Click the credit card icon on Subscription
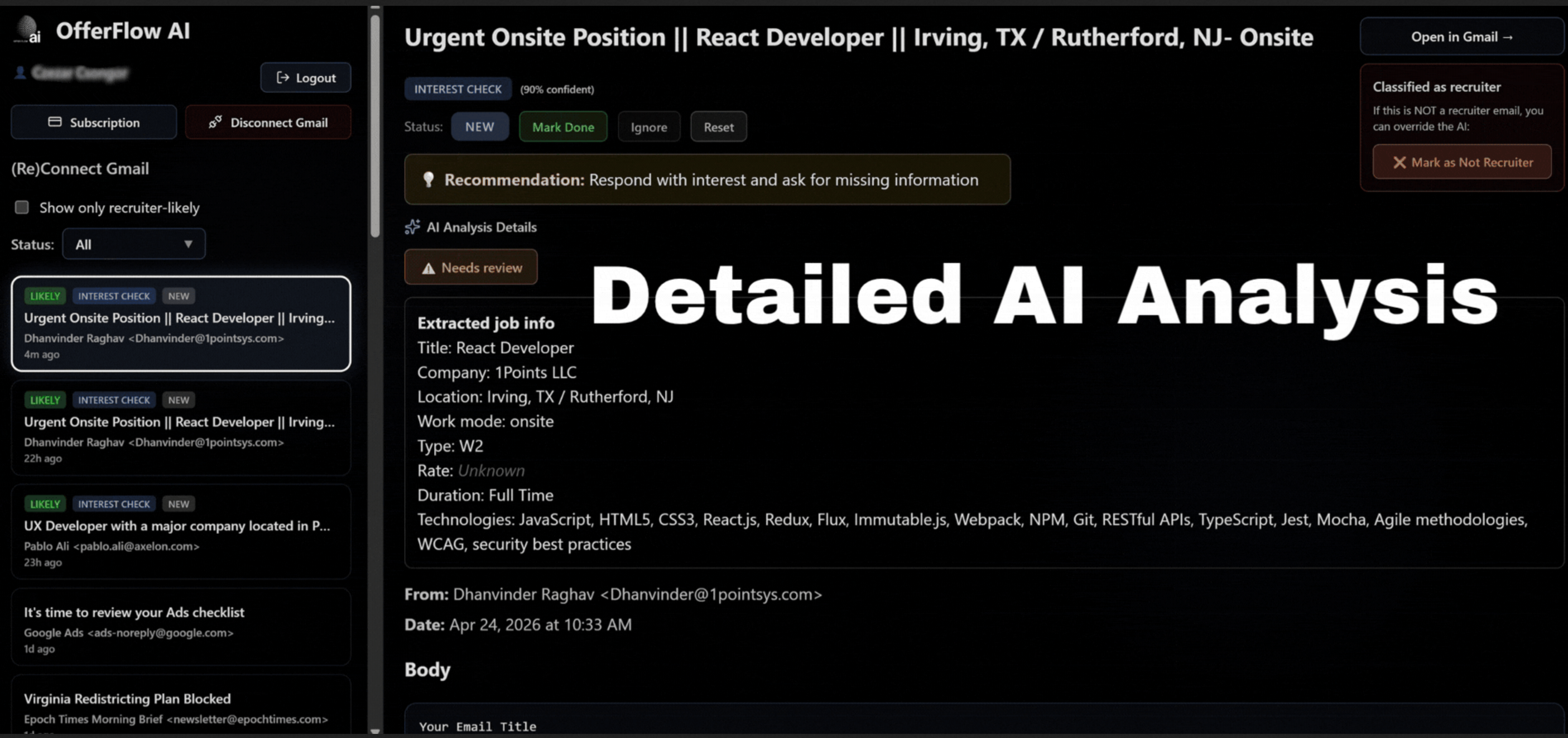This screenshot has width=1568, height=738. tap(55, 122)
